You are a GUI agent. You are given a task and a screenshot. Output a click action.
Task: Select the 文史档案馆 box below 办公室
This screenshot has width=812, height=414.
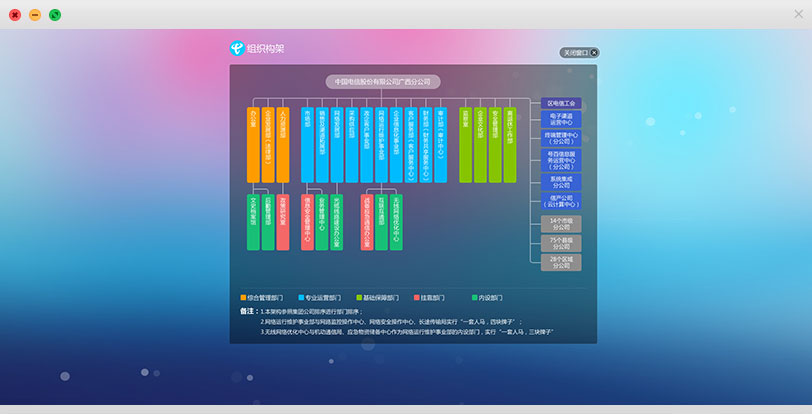(253, 222)
